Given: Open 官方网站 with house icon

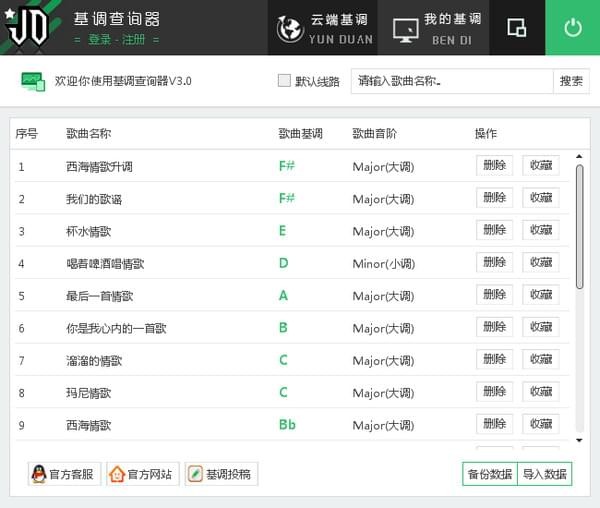Looking at the screenshot, I should (x=141, y=474).
